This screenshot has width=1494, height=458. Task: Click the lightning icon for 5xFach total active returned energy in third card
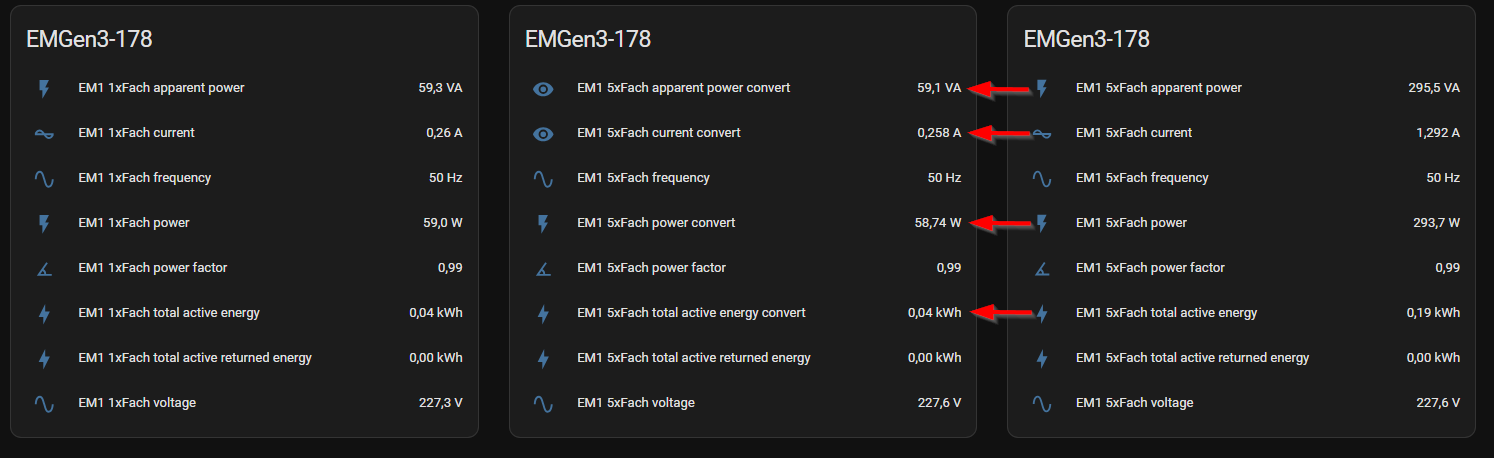pyautogui.click(x=1041, y=358)
